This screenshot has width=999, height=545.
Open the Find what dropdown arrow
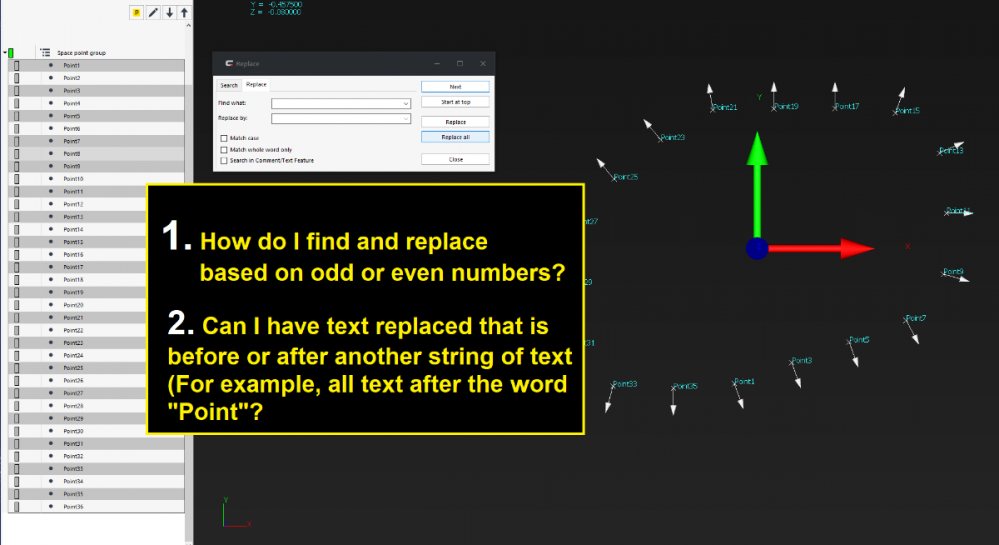pyautogui.click(x=405, y=103)
